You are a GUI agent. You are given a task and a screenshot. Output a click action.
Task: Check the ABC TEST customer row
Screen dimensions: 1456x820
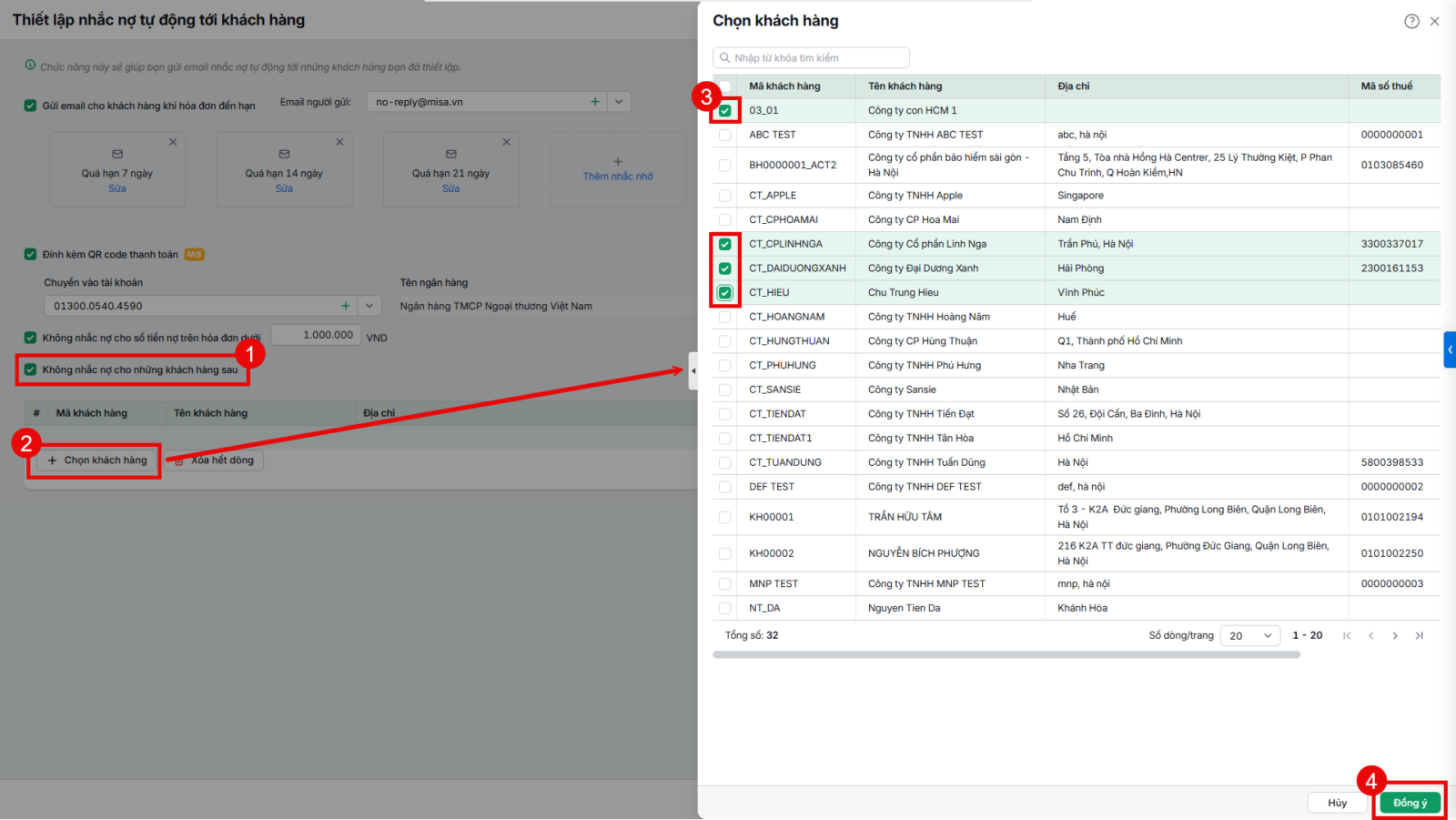725,135
